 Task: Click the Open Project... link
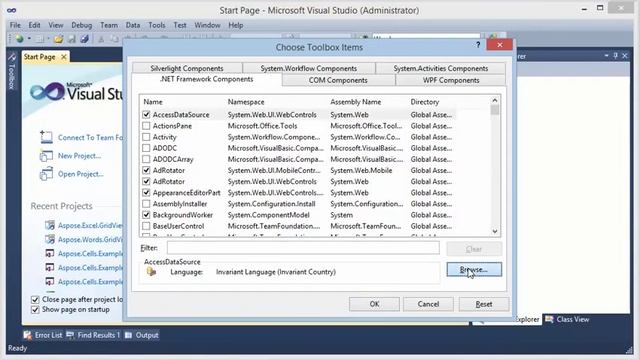[80, 174]
